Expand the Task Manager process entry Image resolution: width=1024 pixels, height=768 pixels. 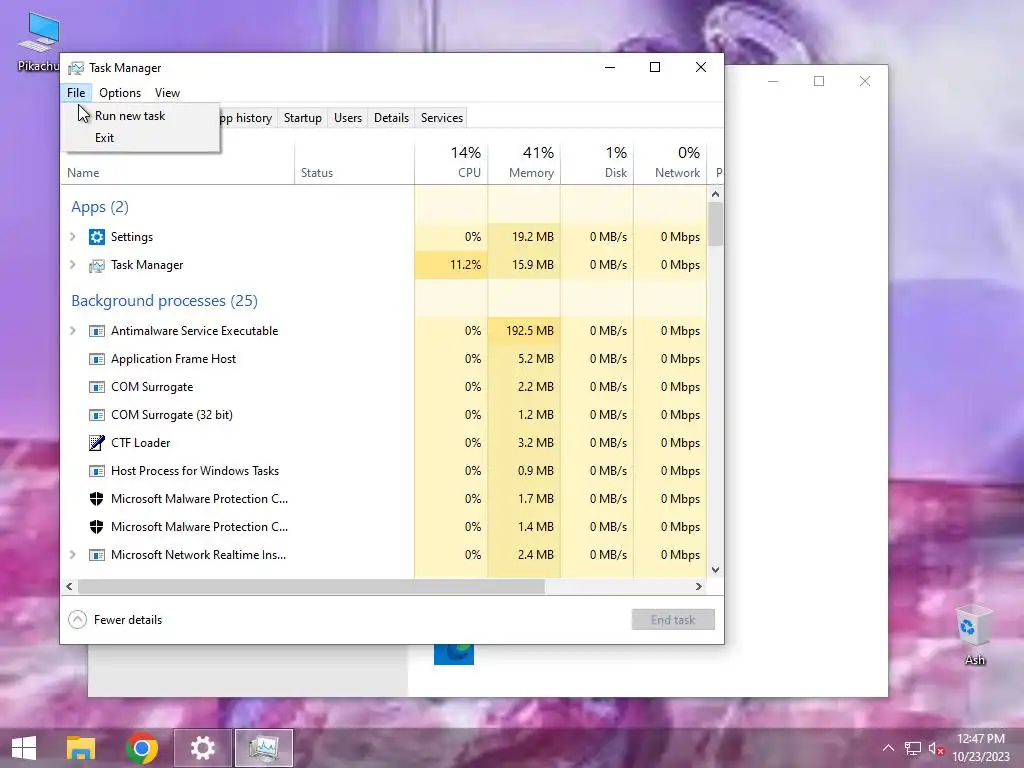point(73,264)
